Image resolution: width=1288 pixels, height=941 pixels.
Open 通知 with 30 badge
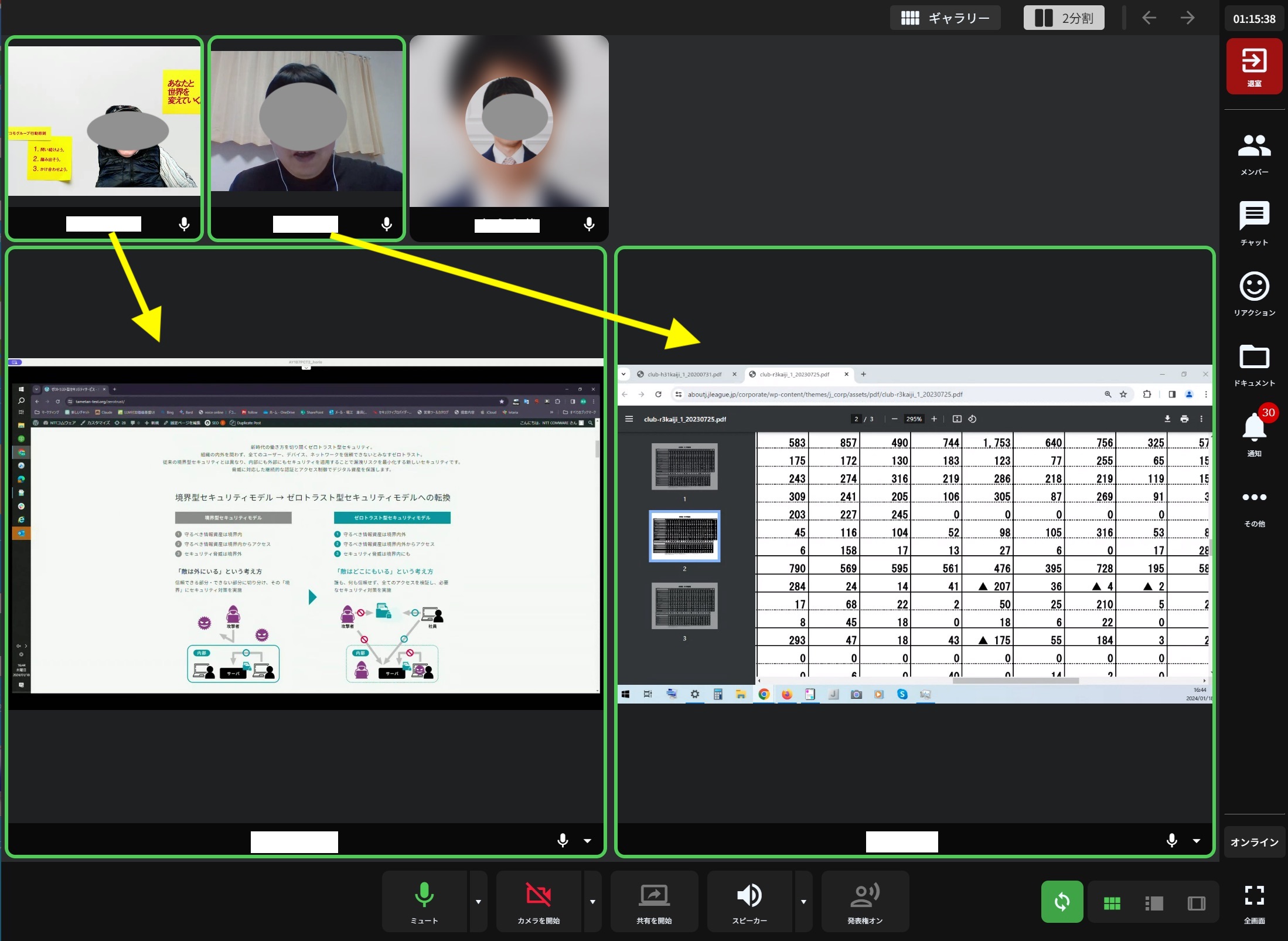1254,433
